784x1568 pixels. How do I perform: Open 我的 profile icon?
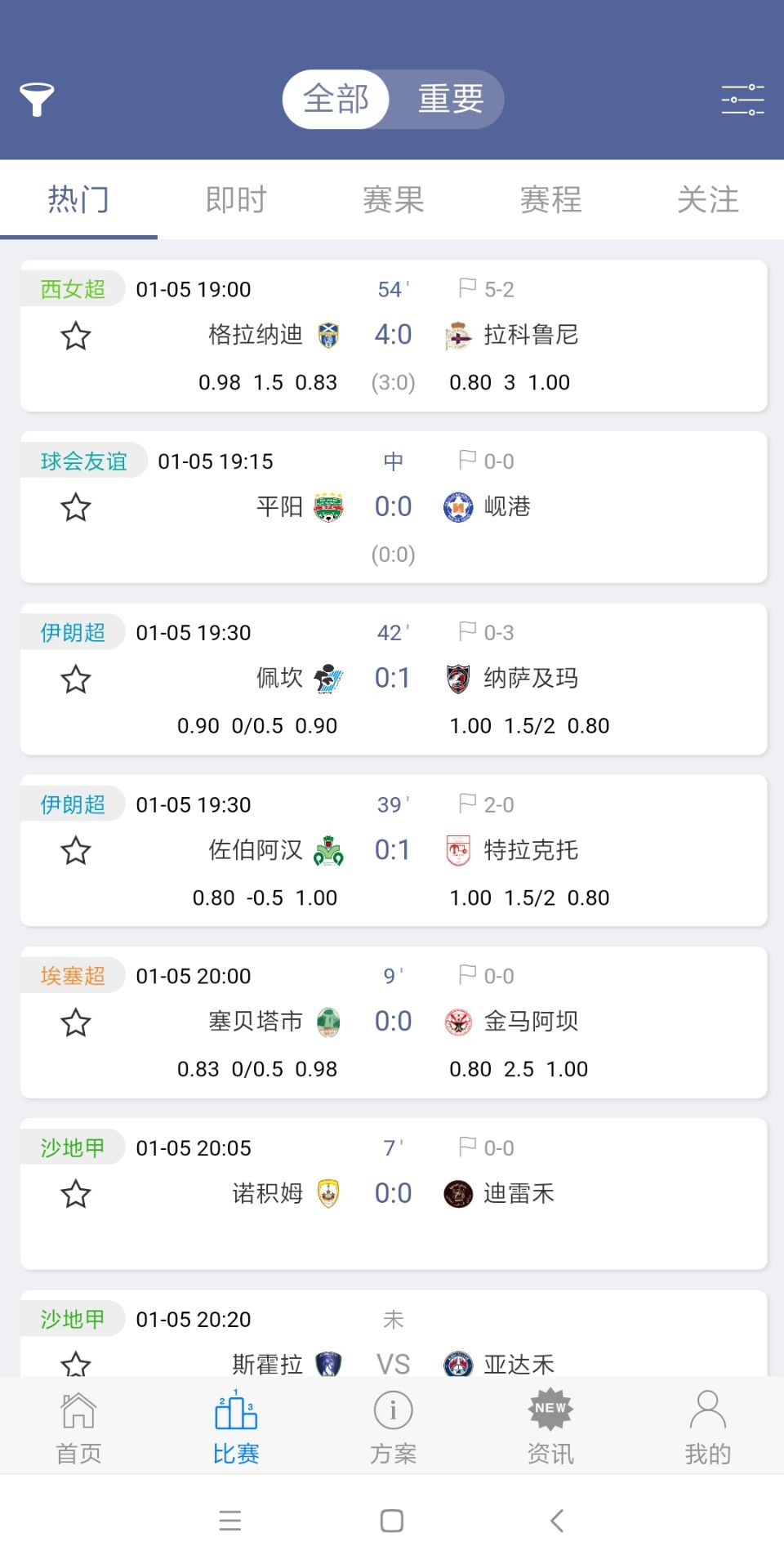click(x=707, y=1411)
